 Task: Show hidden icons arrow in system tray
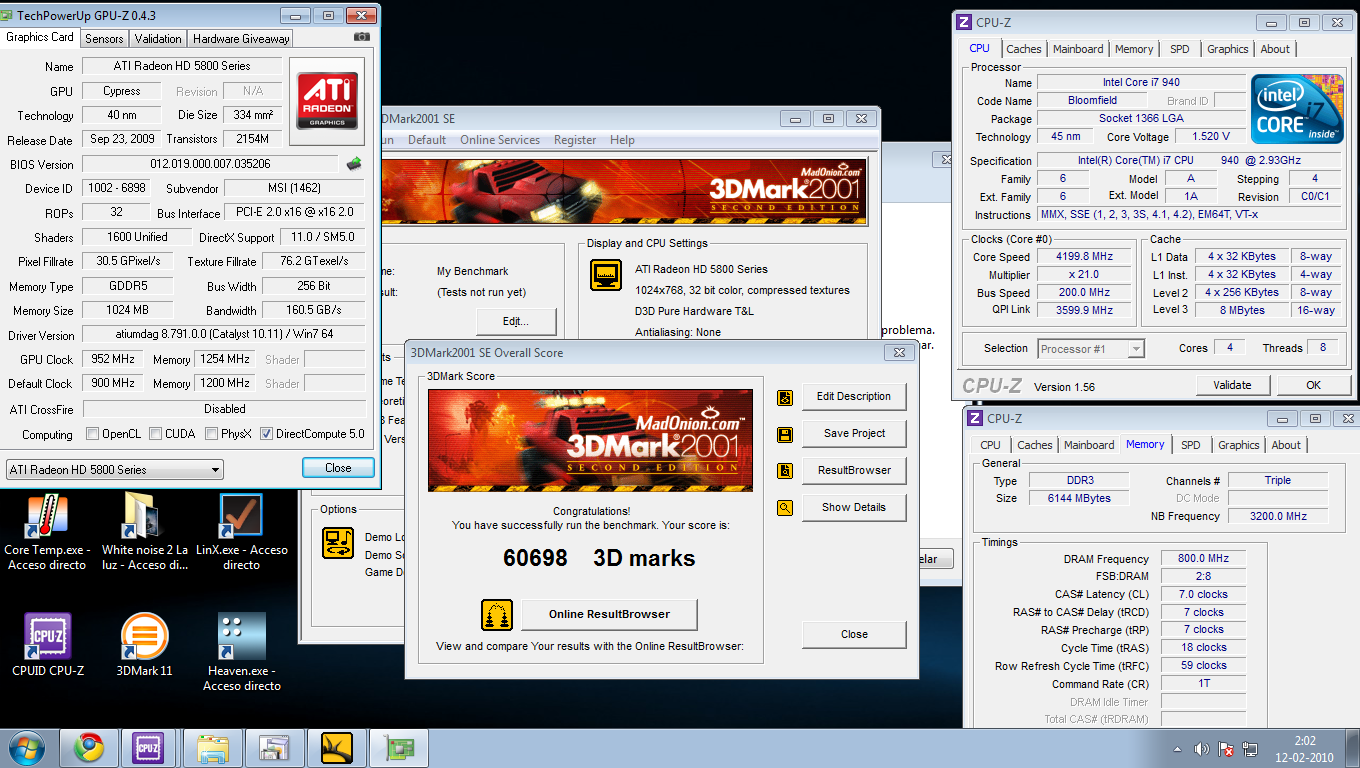coord(1177,749)
